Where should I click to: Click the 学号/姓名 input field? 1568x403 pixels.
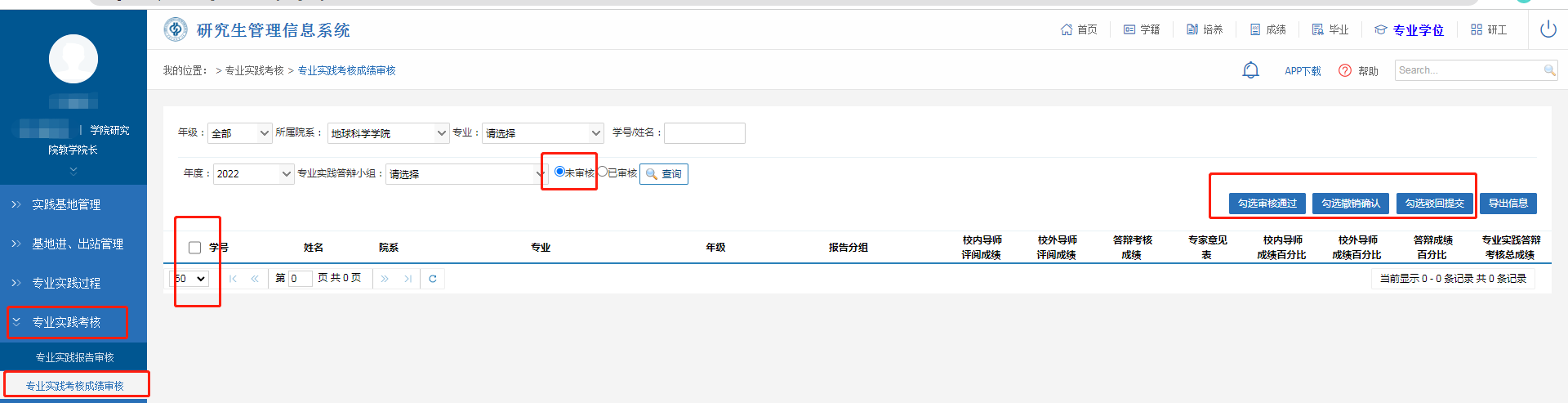point(704,133)
